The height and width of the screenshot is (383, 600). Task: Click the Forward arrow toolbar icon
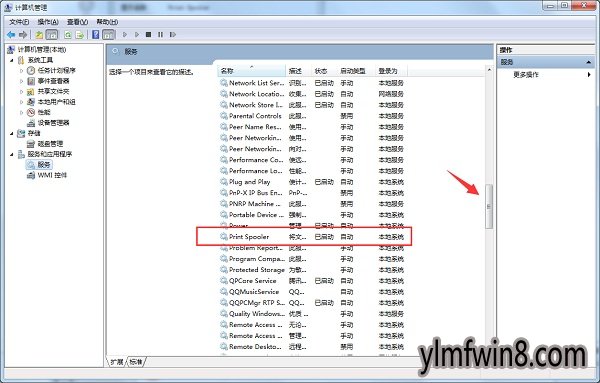(23, 35)
